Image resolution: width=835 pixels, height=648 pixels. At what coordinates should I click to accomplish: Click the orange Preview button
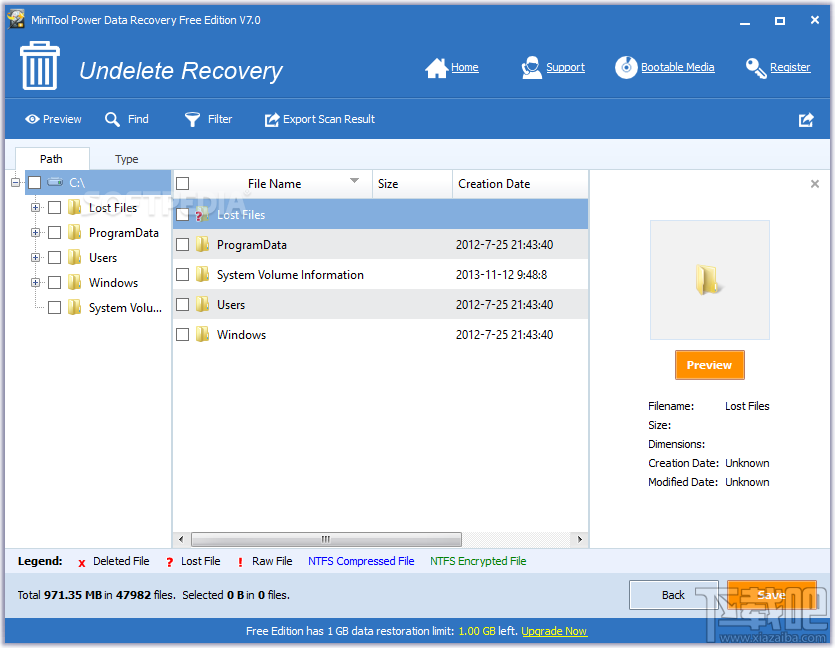(709, 365)
